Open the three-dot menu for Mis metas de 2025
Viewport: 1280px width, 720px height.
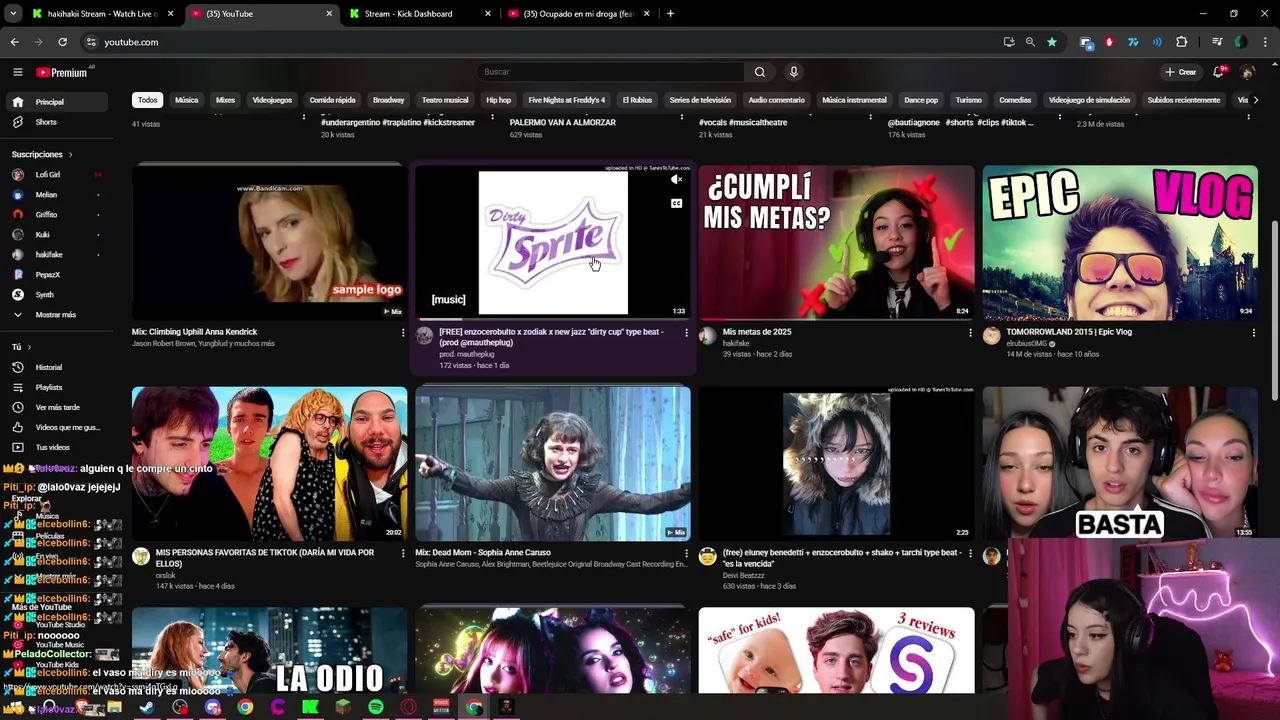click(970, 333)
